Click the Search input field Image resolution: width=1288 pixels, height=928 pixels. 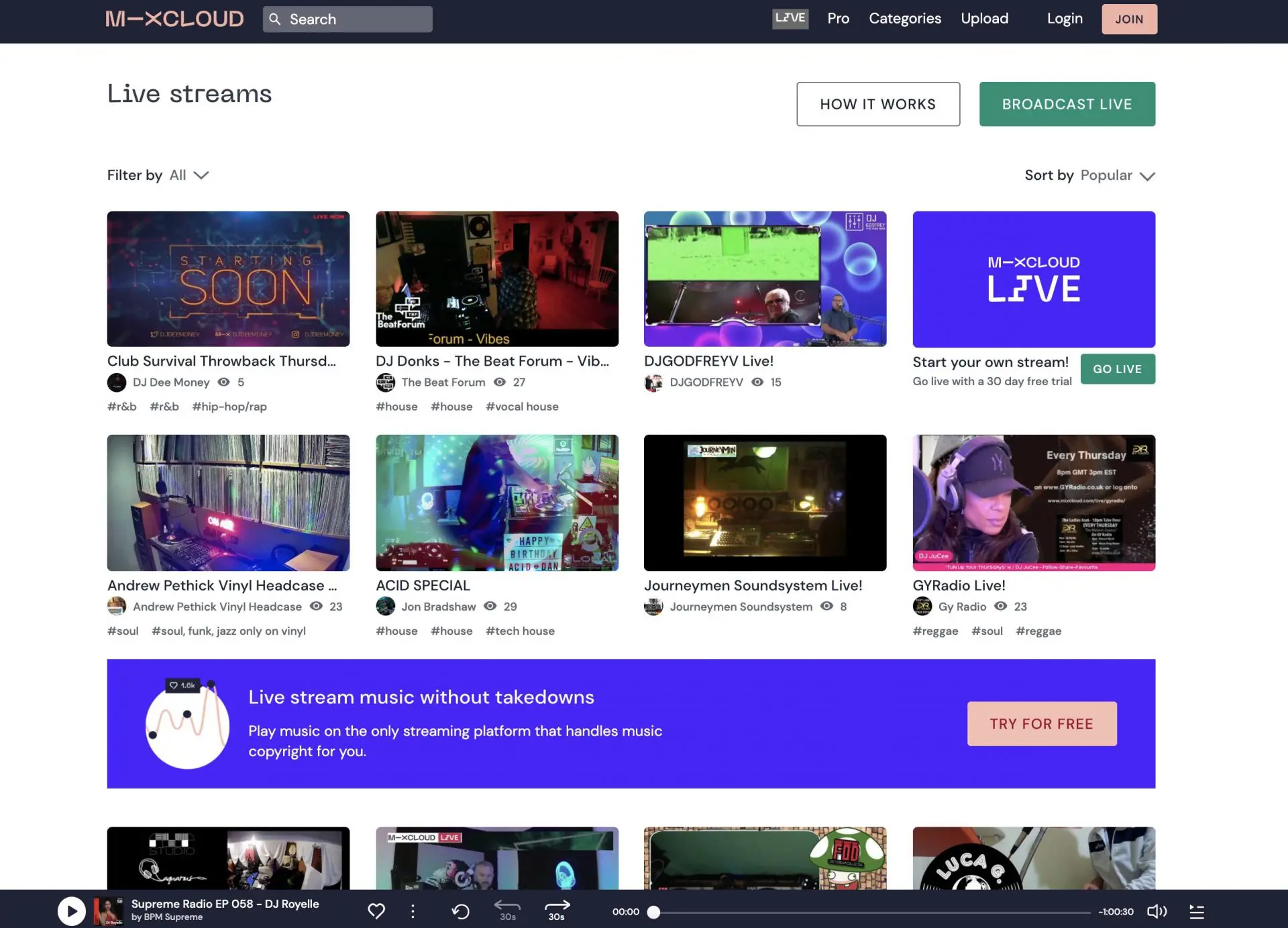(x=356, y=19)
